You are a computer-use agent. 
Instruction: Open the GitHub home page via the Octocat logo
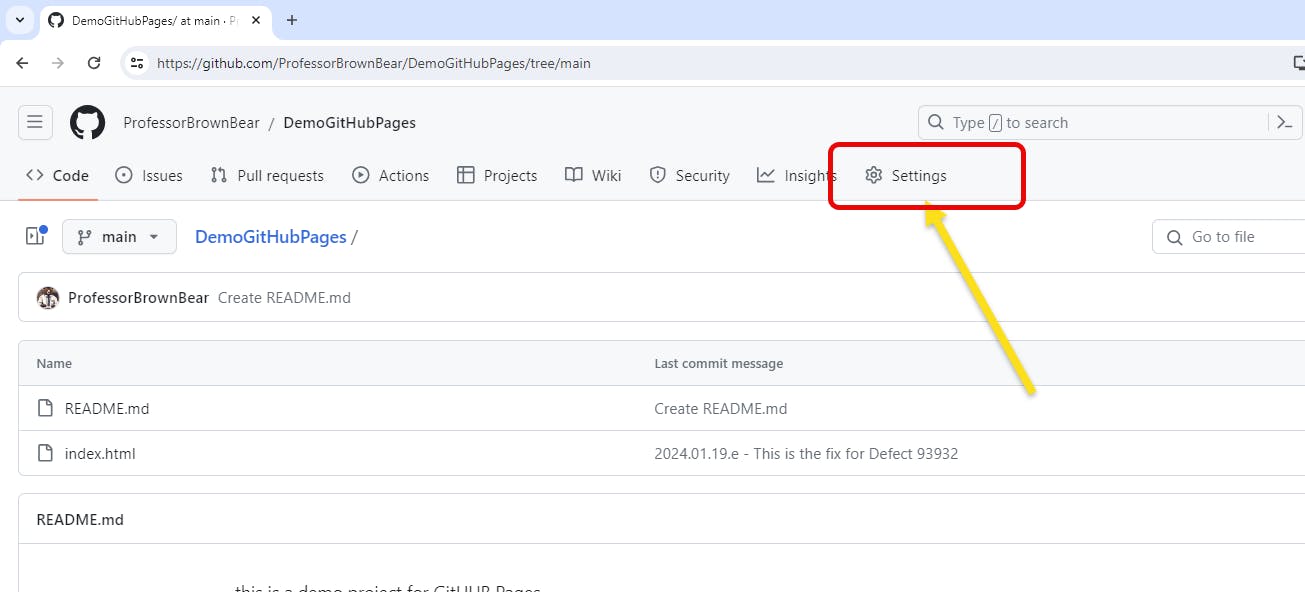tap(87, 122)
